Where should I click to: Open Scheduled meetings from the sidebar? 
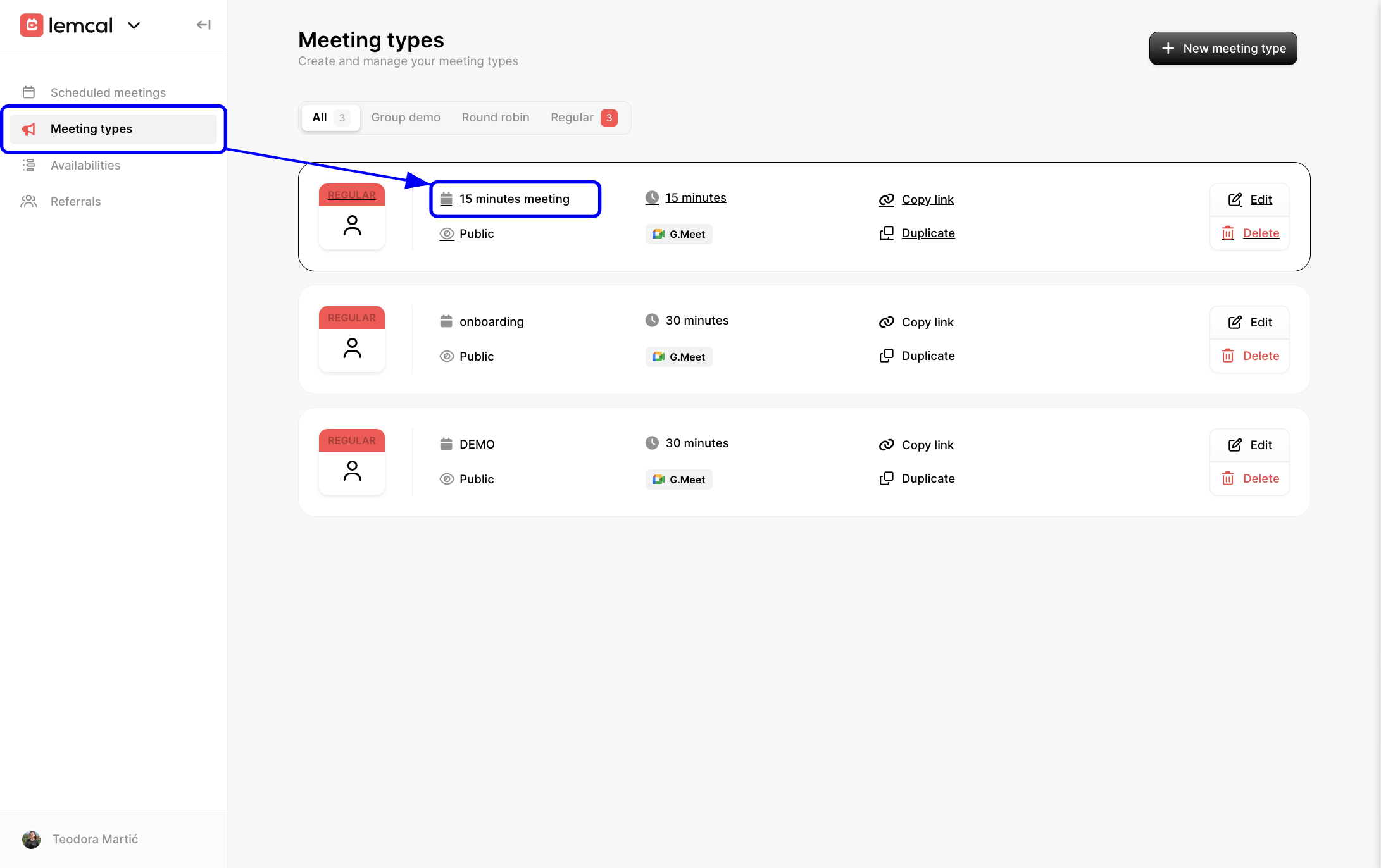108,92
